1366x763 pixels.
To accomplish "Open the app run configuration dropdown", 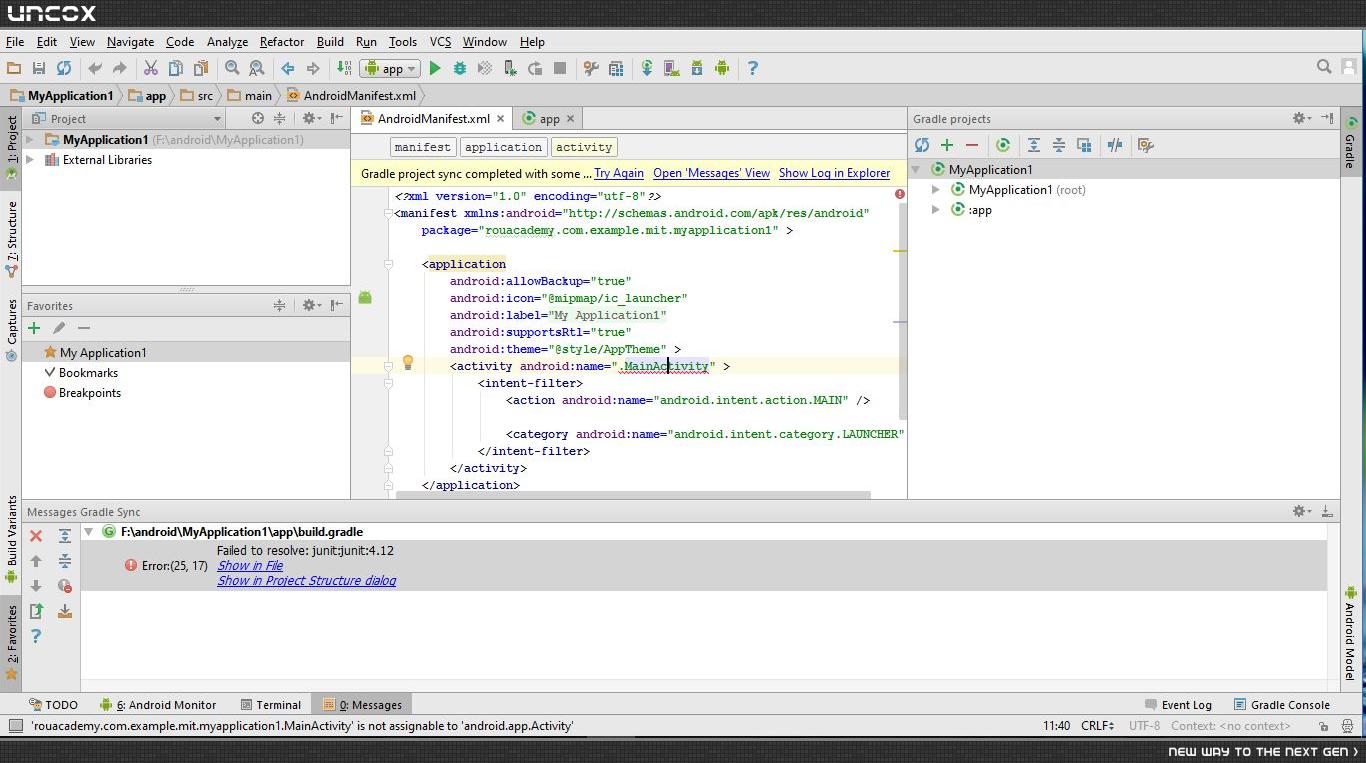I will (x=392, y=69).
